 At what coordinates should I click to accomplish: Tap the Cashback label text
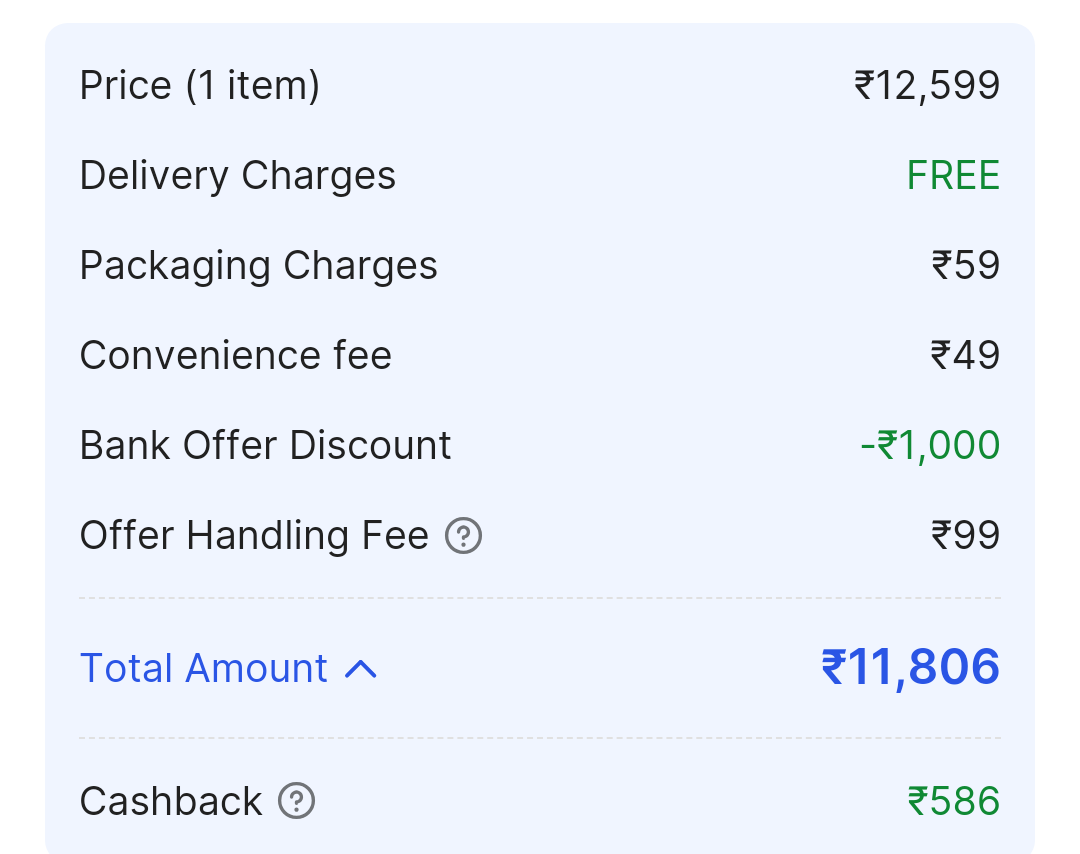pyautogui.click(x=171, y=802)
